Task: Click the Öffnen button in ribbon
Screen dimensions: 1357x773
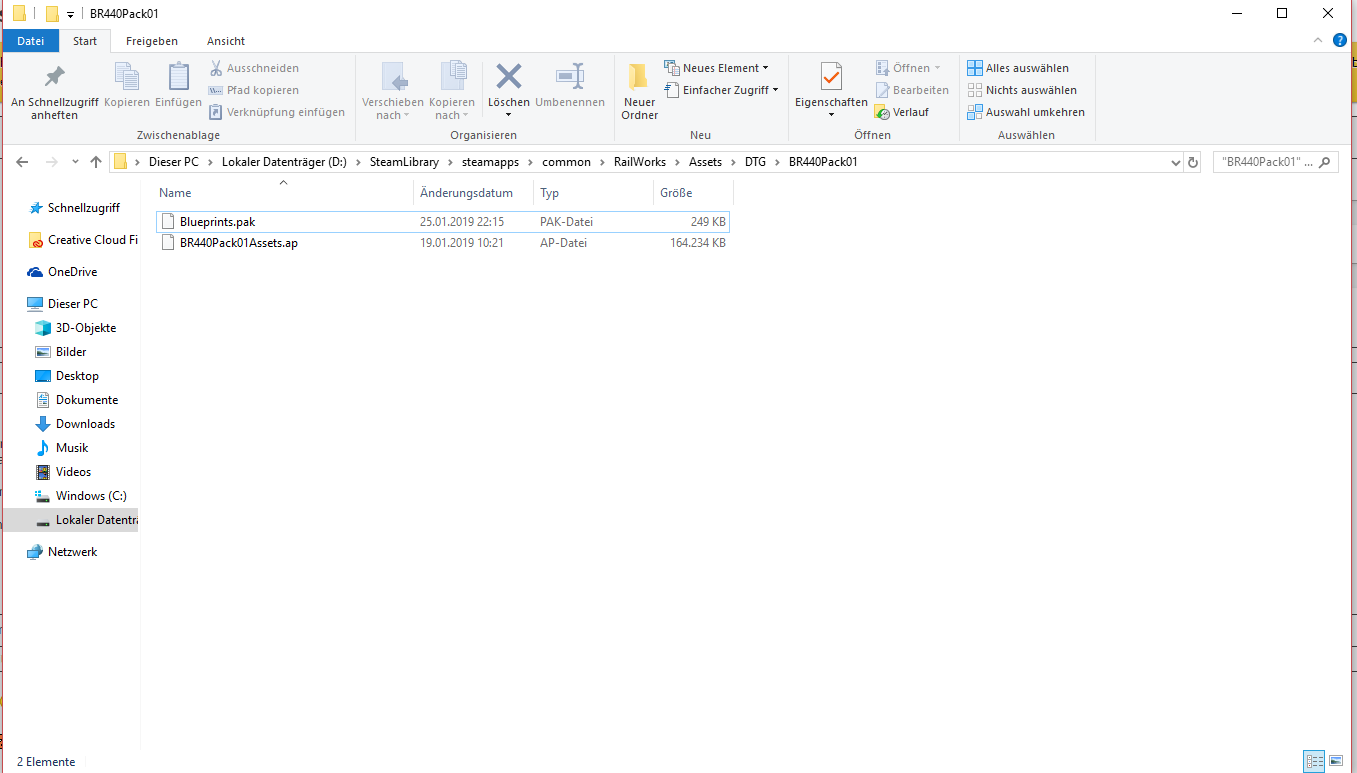Action: click(x=909, y=68)
